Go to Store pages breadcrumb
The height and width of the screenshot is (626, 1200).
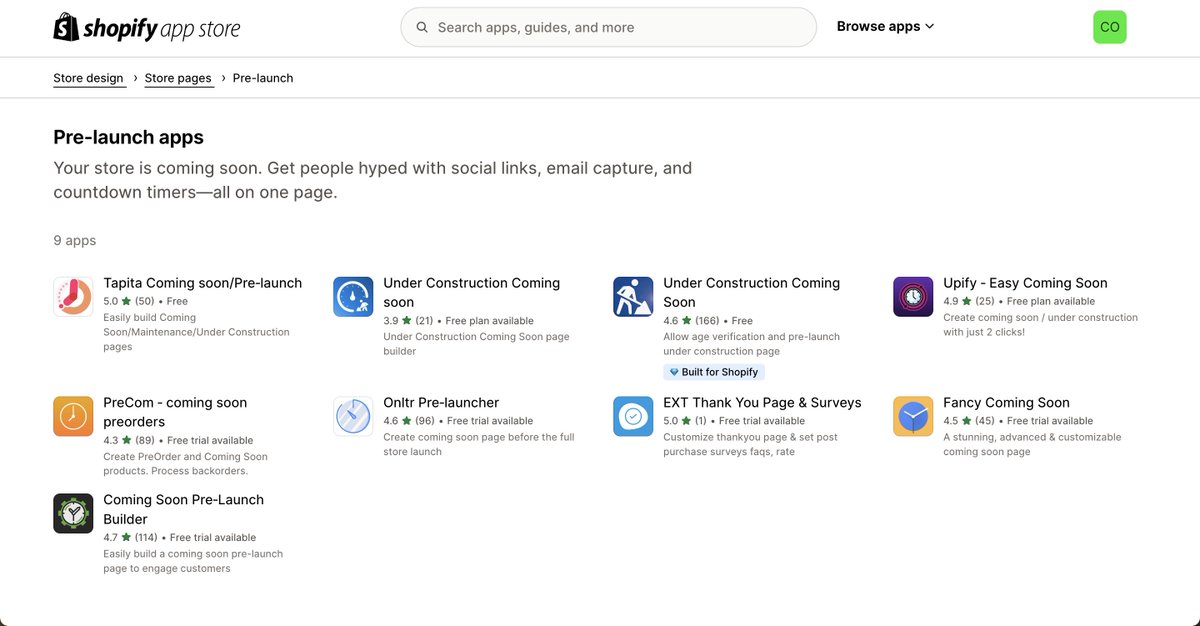pyautogui.click(x=178, y=78)
